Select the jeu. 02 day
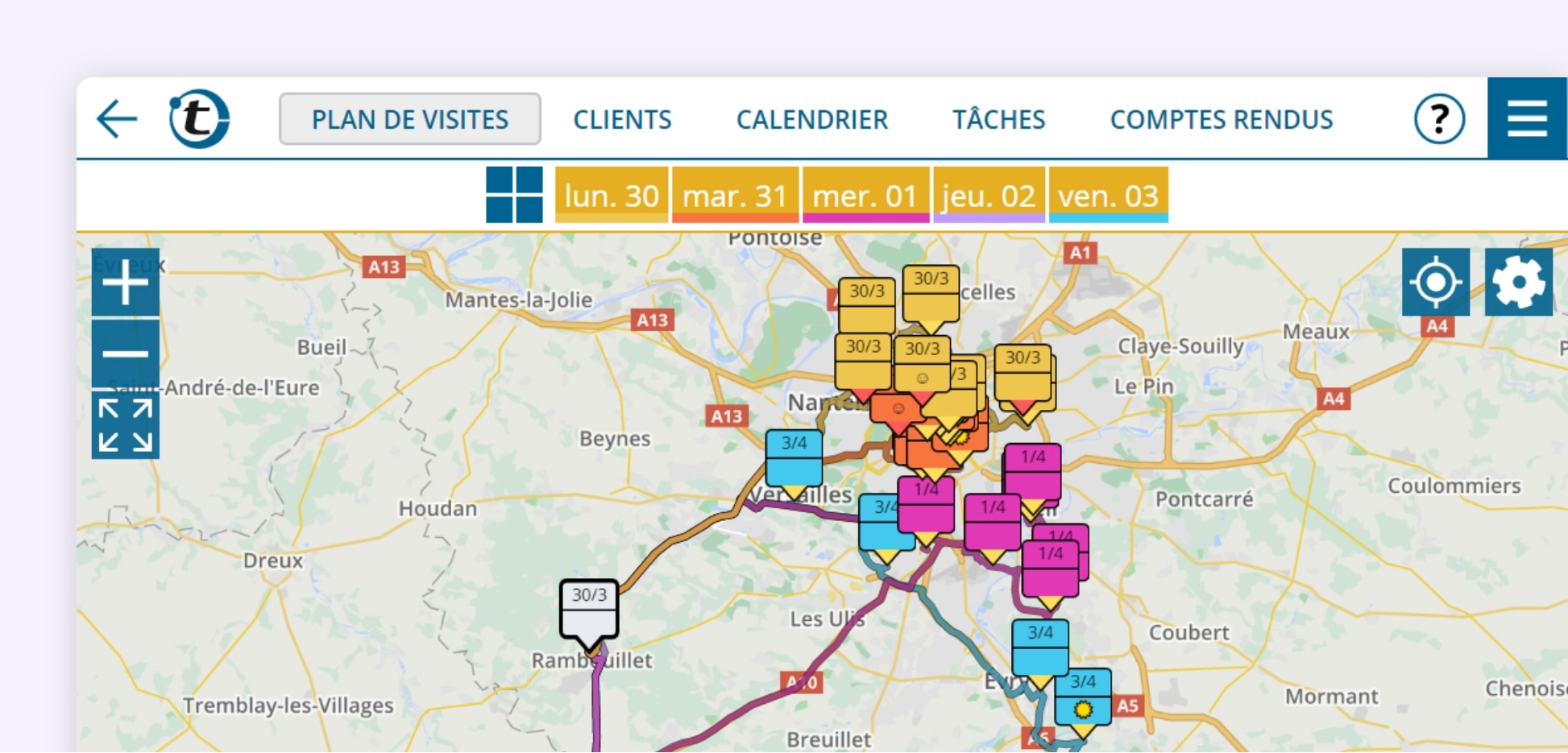This screenshot has width=1568, height=753. 989,195
